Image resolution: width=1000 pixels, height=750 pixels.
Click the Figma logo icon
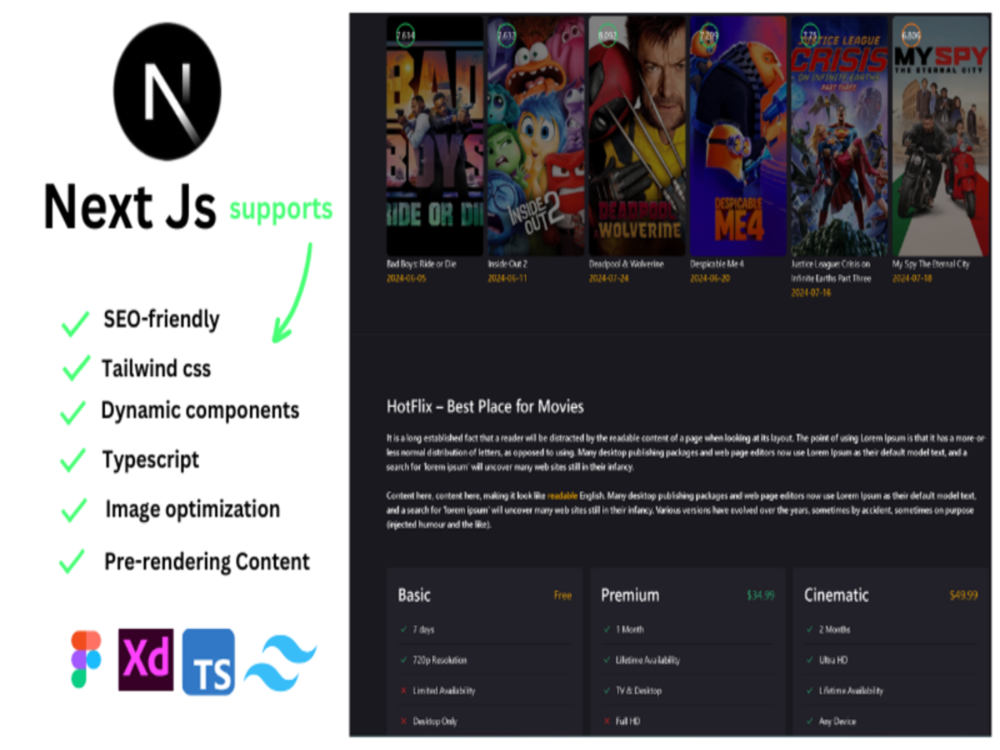pos(86,659)
